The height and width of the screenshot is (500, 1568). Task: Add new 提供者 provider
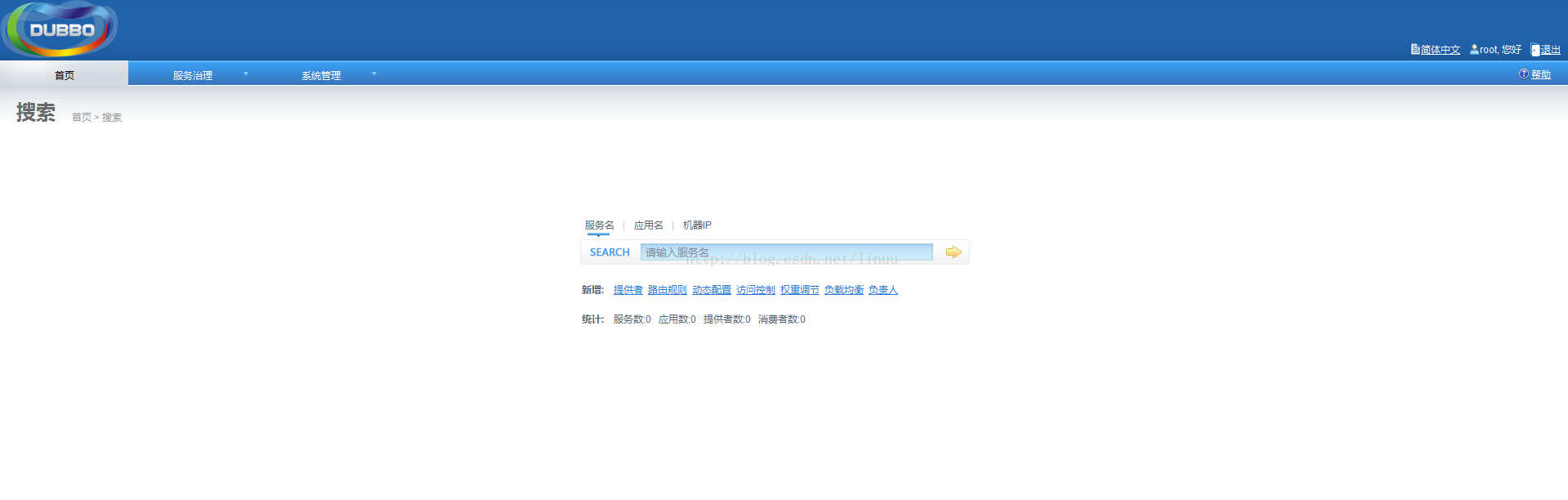tap(628, 290)
